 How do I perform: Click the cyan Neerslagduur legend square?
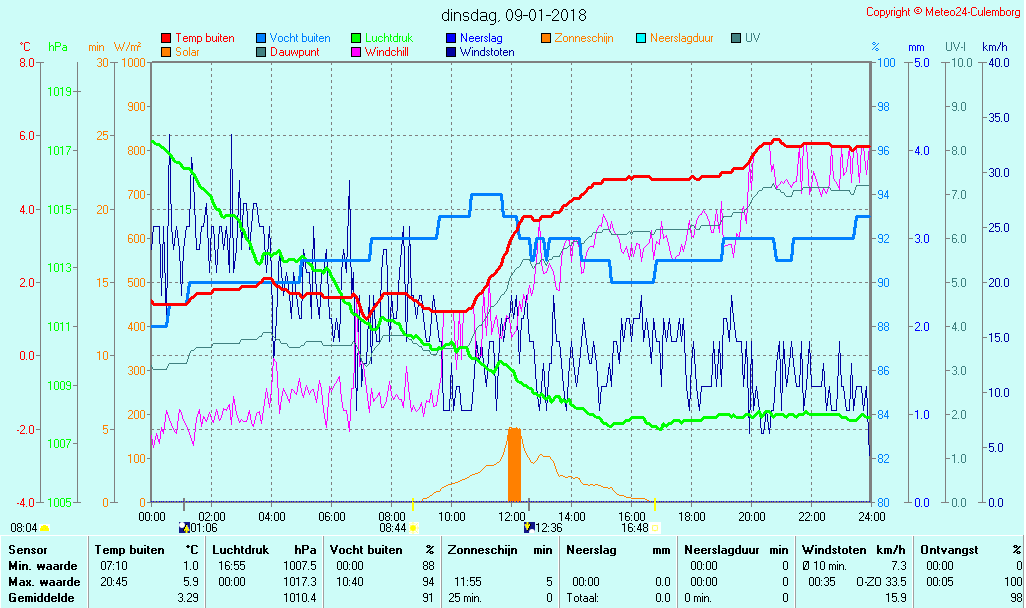click(641, 38)
